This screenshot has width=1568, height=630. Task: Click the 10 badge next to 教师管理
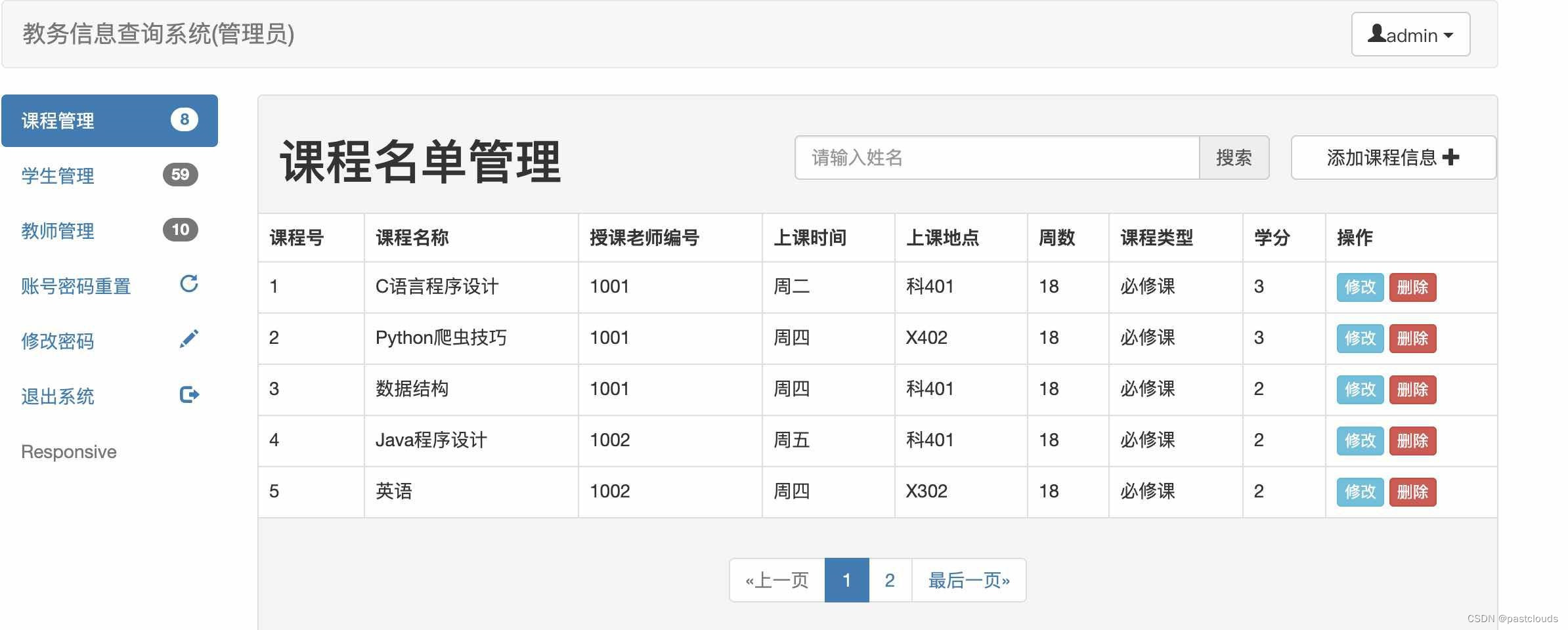point(181,230)
